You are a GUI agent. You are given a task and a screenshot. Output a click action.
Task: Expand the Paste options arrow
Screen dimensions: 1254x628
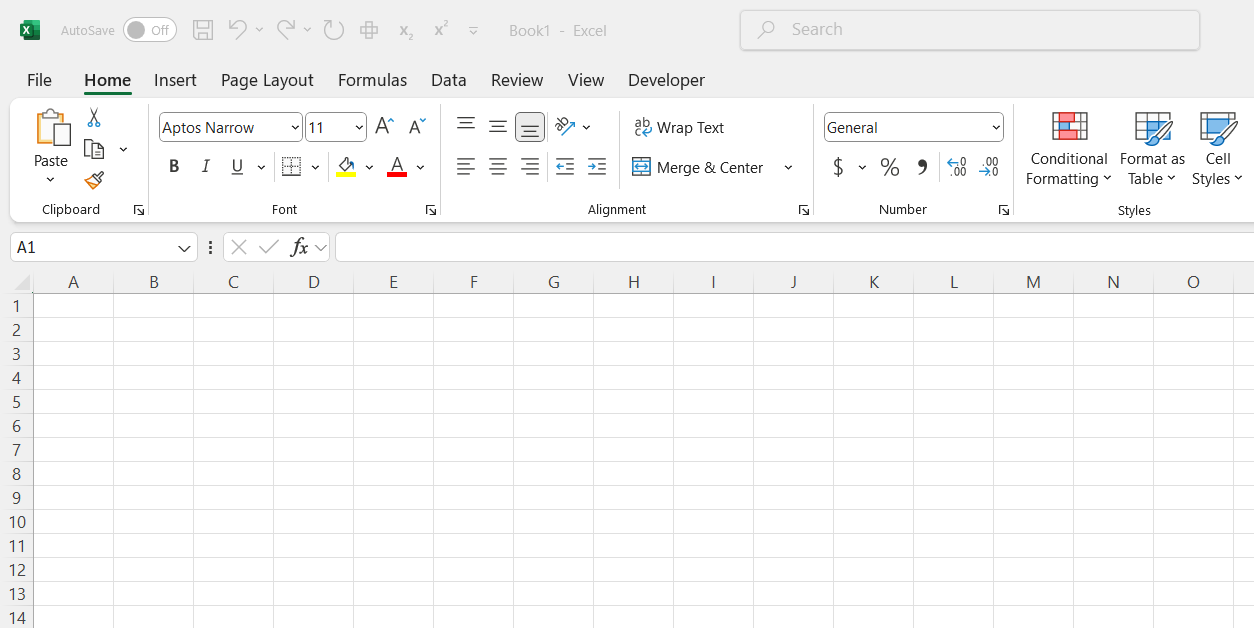tap(51, 179)
